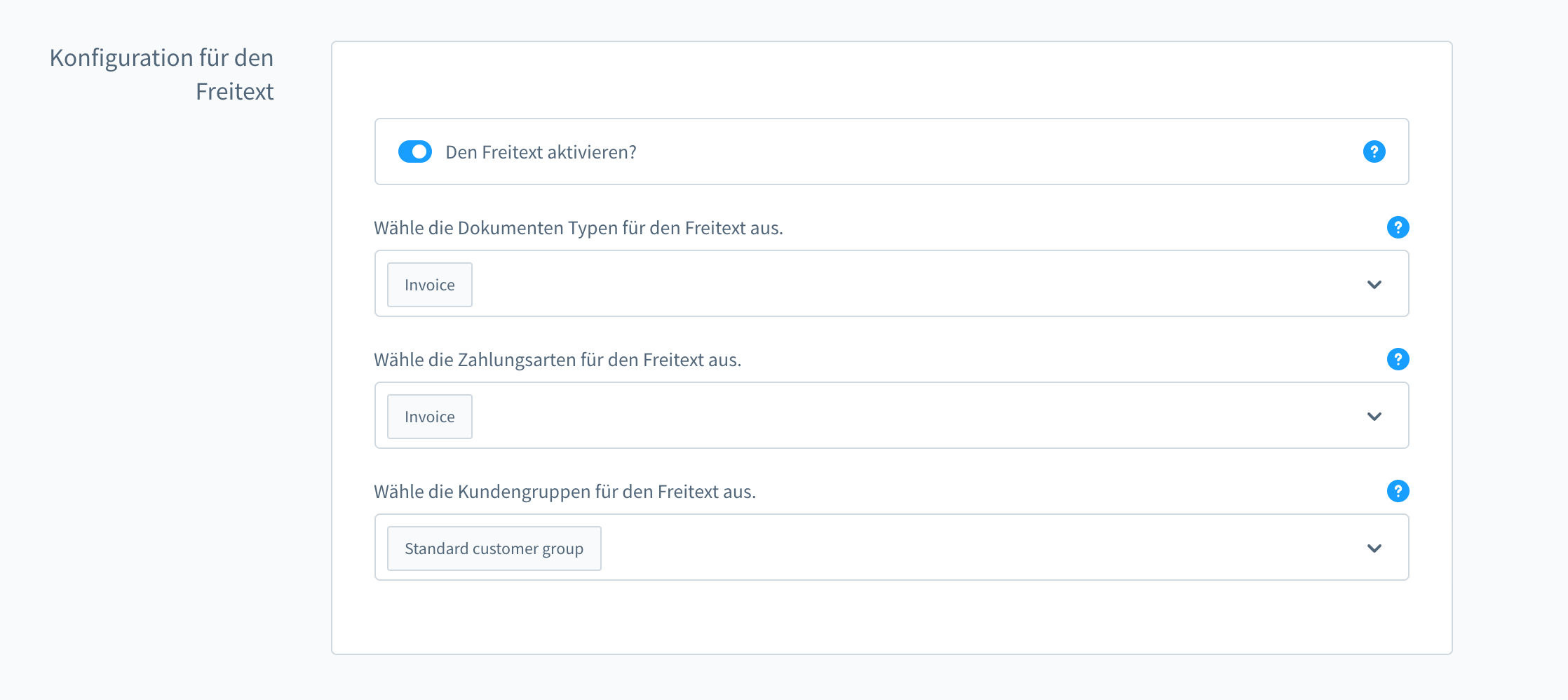Select the Invoice tag under Zahlungsarten
Image resolution: width=1568 pixels, height=700 pixels.
(x=429, y=417)
